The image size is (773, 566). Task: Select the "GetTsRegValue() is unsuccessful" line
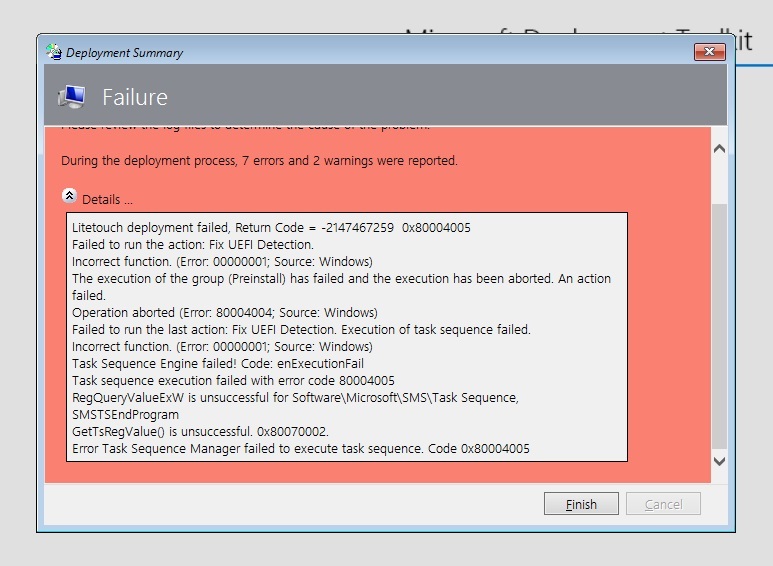(x=200, y=432)
